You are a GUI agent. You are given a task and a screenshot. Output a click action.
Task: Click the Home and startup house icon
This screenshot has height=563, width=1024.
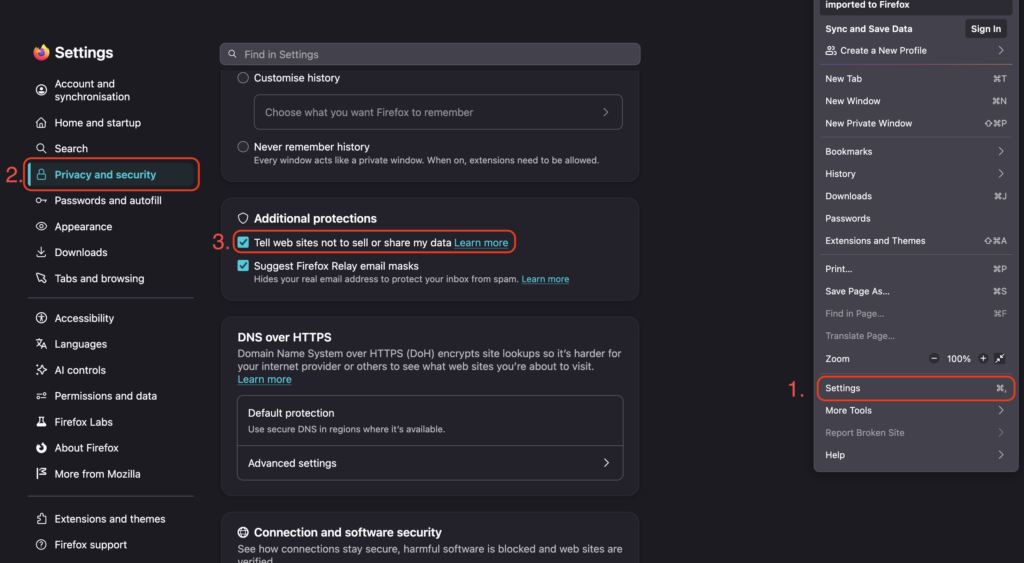[41, 123]
